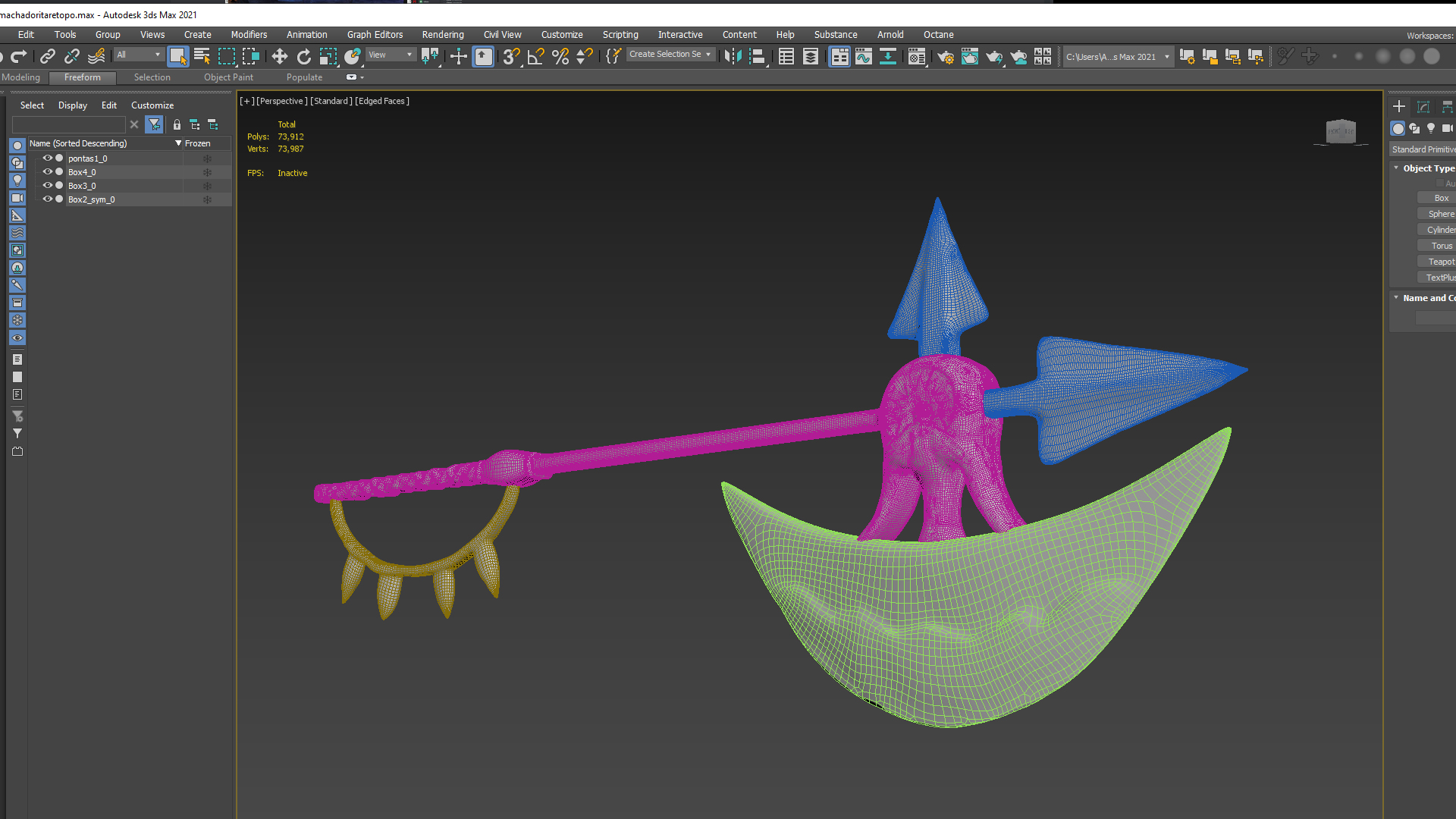Open the ribbon options dropdown arrow
Image resolution: width=1456 pixels, height=819 pixels.
pos(362,77)
